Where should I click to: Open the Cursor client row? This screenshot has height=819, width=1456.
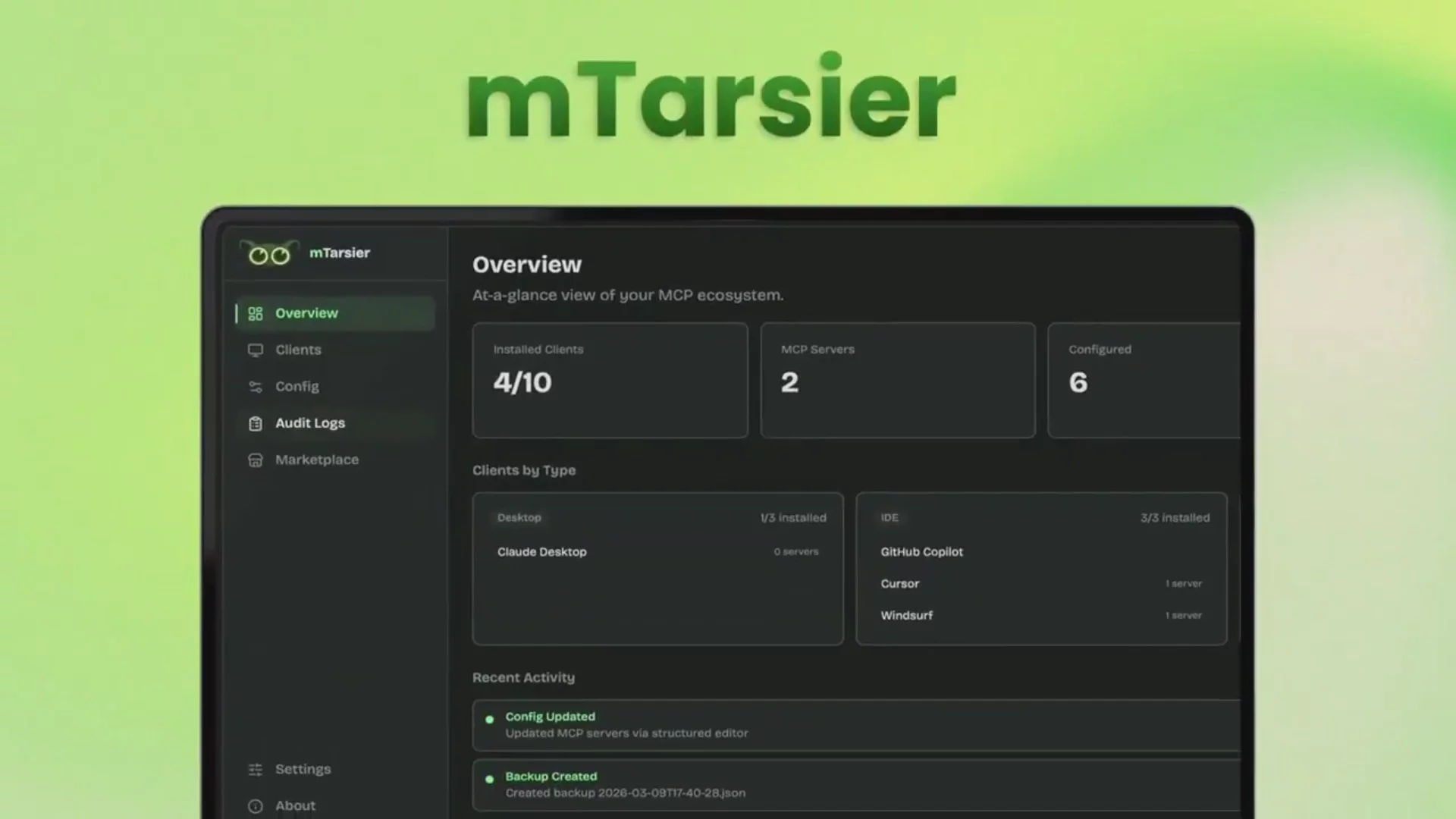point(1041,584)
